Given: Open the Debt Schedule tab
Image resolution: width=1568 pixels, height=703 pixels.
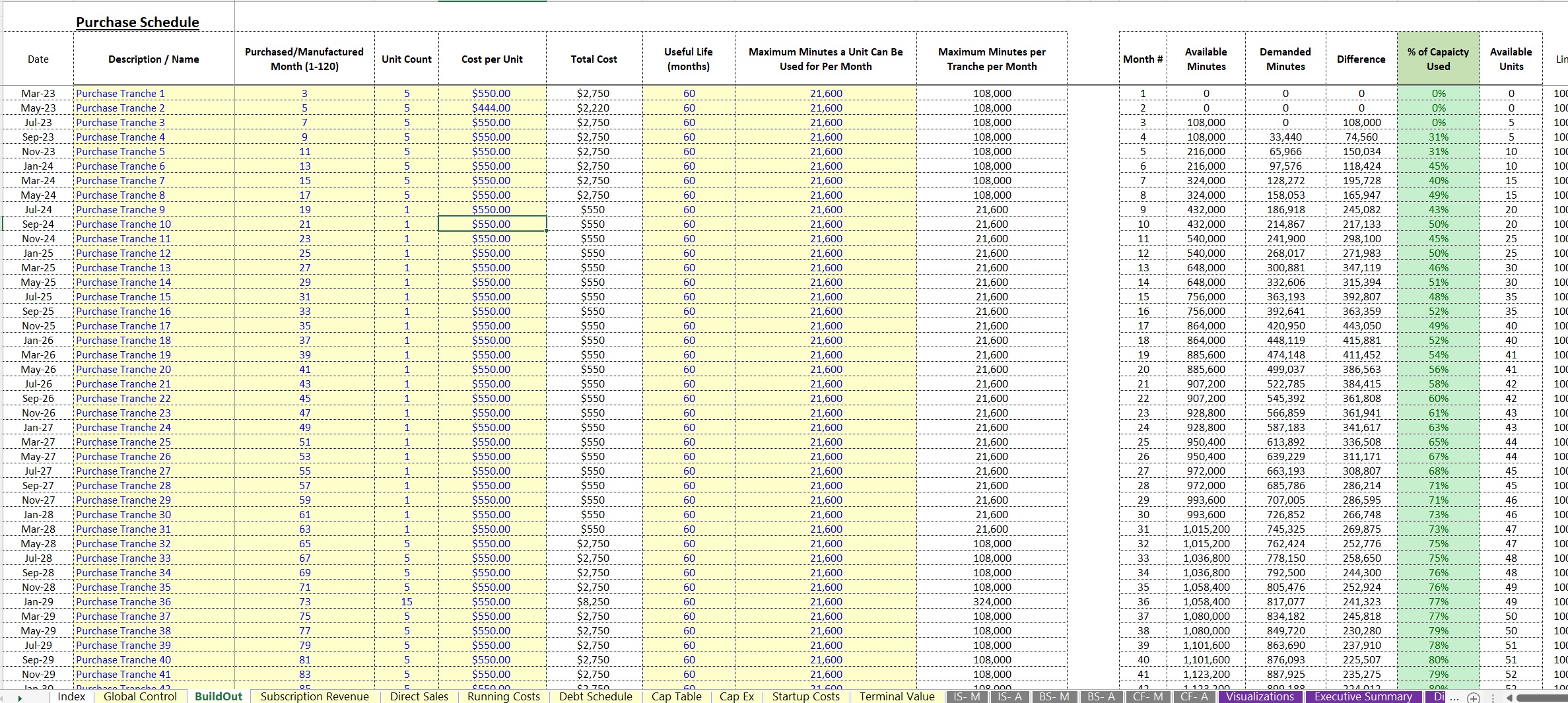Looking at the screenshot, I should point(596,696).
